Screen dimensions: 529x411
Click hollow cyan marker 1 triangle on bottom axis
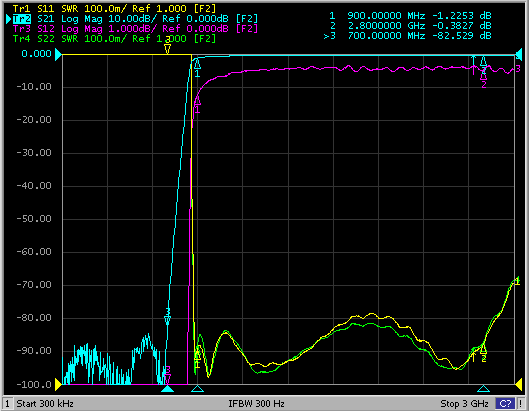click(x=197, y=389)
